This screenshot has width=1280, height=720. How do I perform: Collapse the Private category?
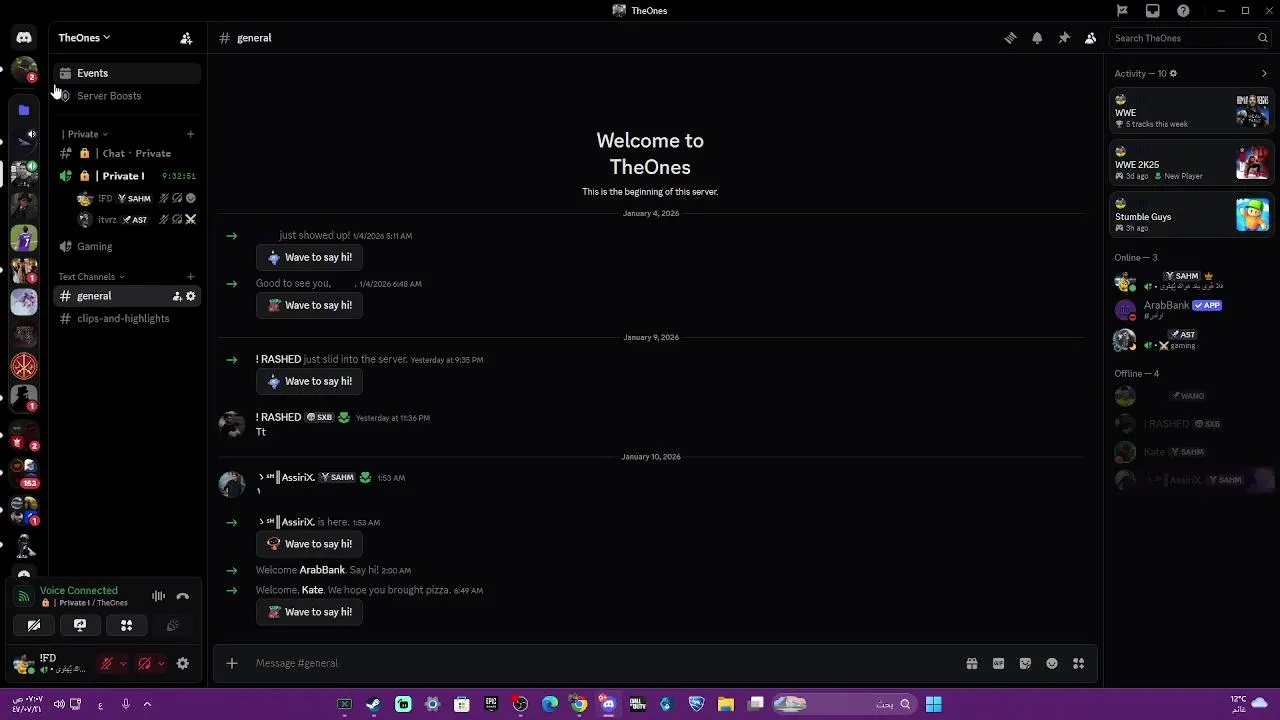click(x=84, y=134)
